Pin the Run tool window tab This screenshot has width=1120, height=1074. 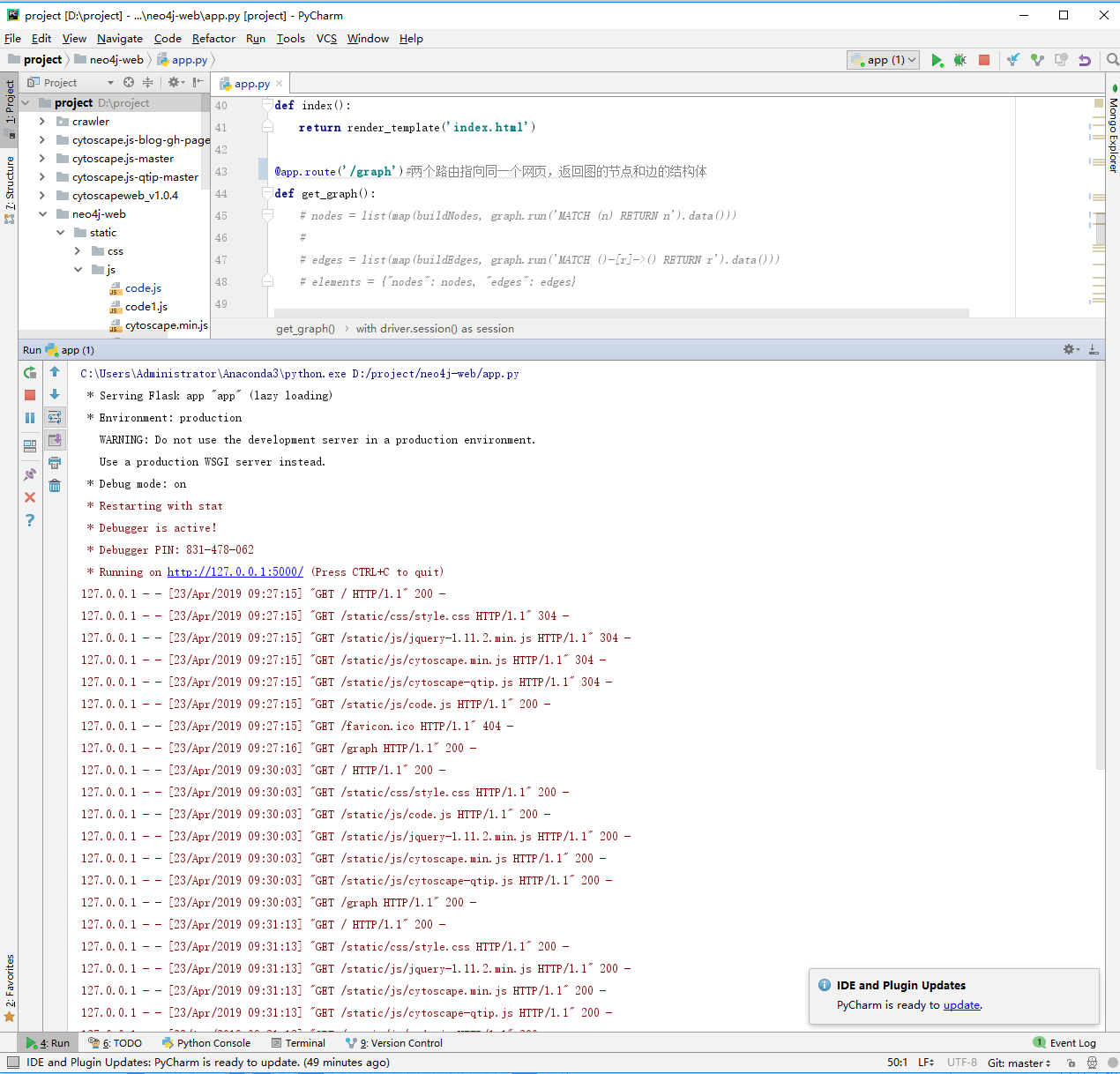[29, 474]
